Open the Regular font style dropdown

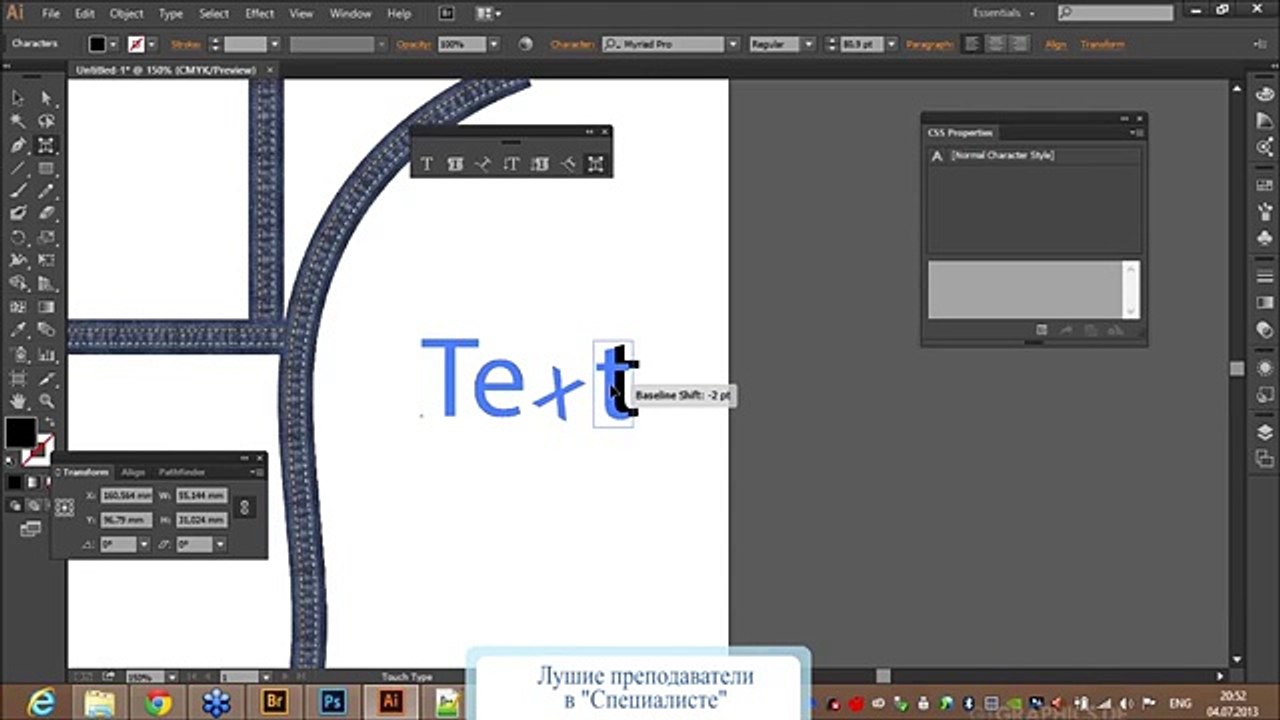click(x=809, y=45)
